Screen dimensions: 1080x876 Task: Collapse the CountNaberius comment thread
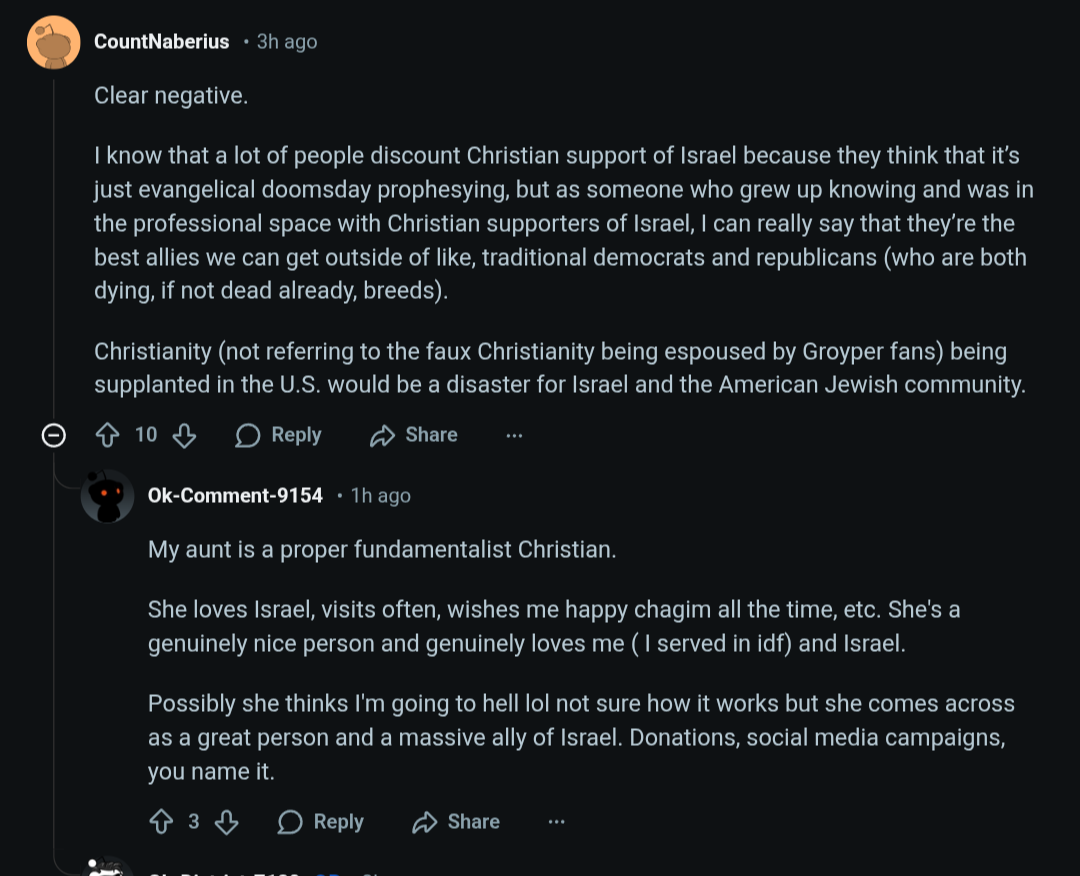coord(54,435)
